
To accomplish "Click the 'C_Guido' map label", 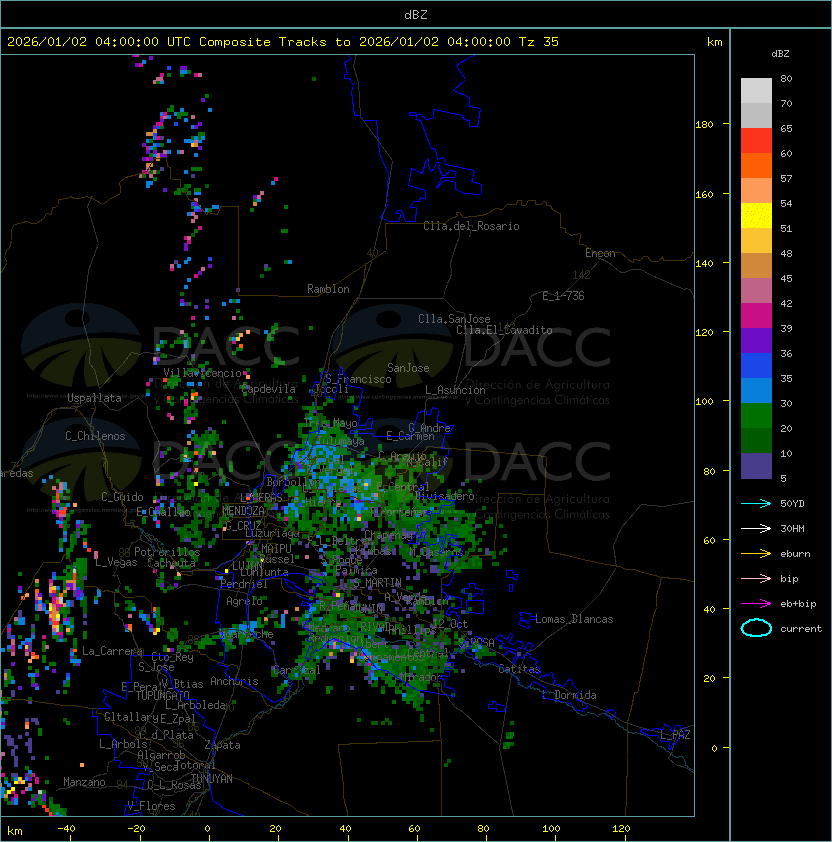I will click(122, 497).
